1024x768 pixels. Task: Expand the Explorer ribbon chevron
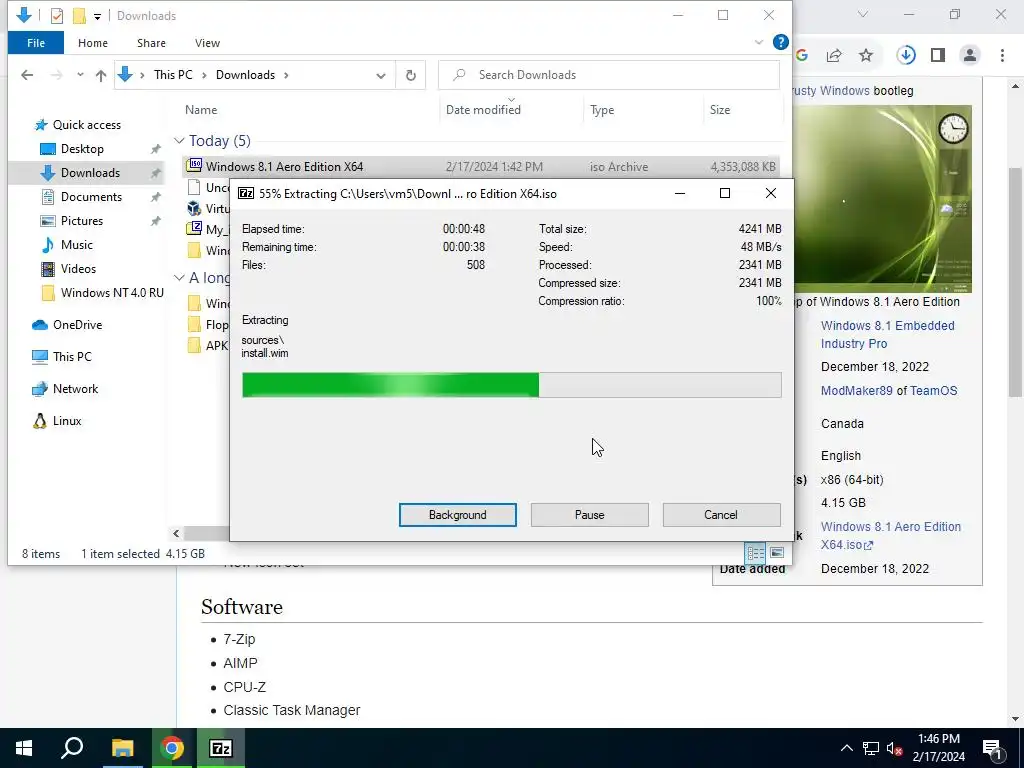pyautogui.click(x=758, y=42)
